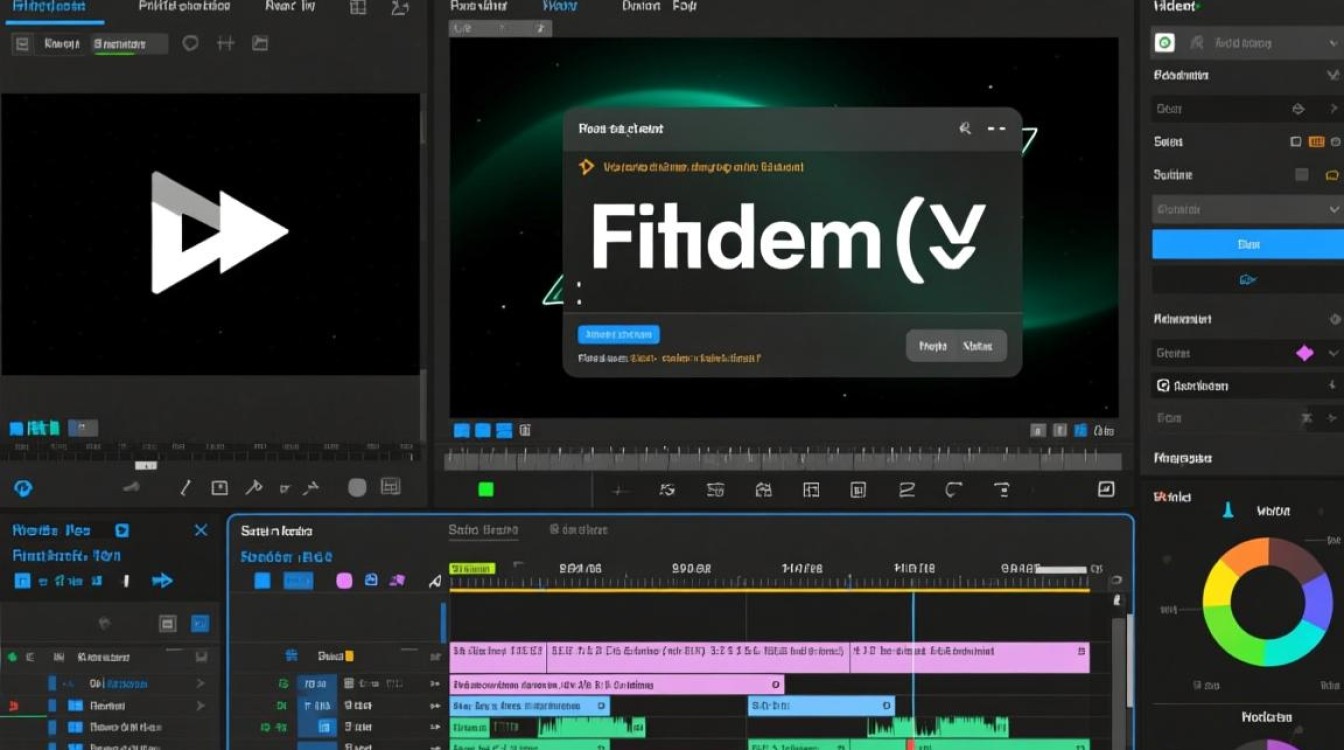The height and width of the screenshot is (750, 1344).
Task: Click the table grid icon next to gray circle
Action: coord(391,487)
